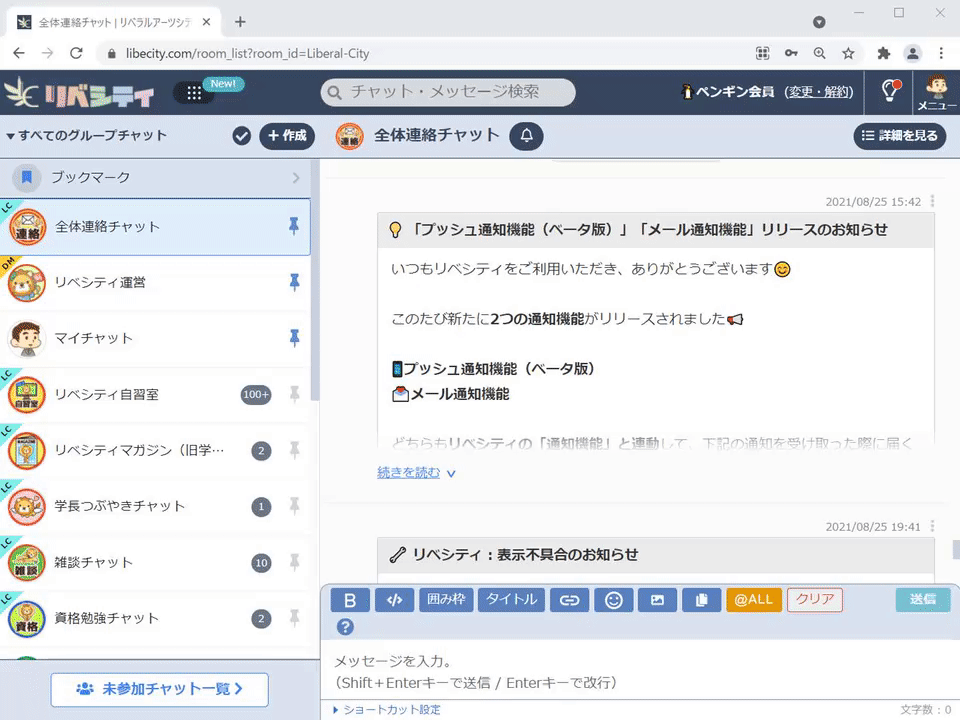The width and height of the screenshot is (960, 720).
Task: Click the chat list vertical scrollbar
Action: pos(315,280)
